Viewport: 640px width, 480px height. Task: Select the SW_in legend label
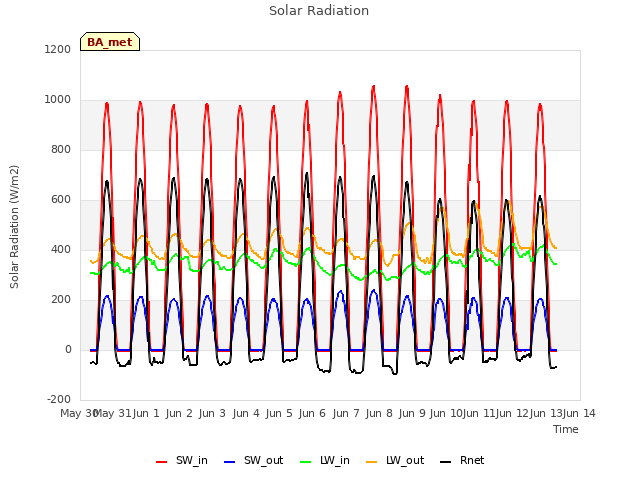pos(192,460)
